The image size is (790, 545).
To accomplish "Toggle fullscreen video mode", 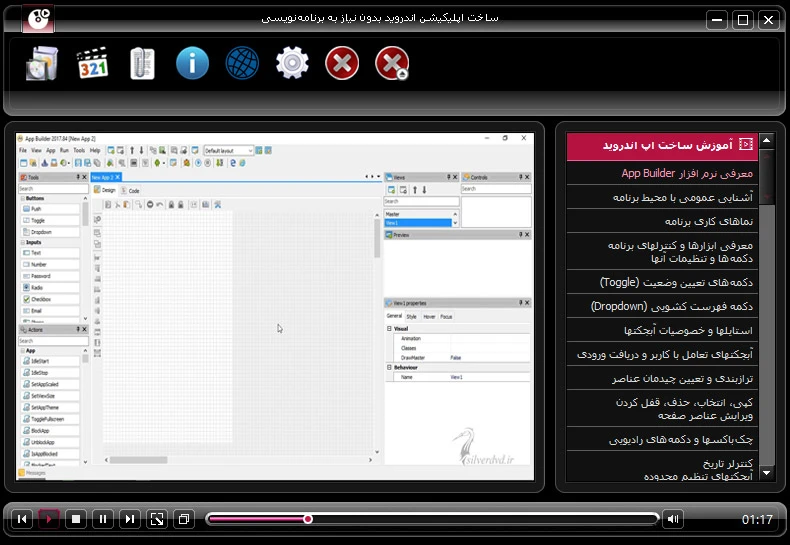I will (x=157, y=519).
